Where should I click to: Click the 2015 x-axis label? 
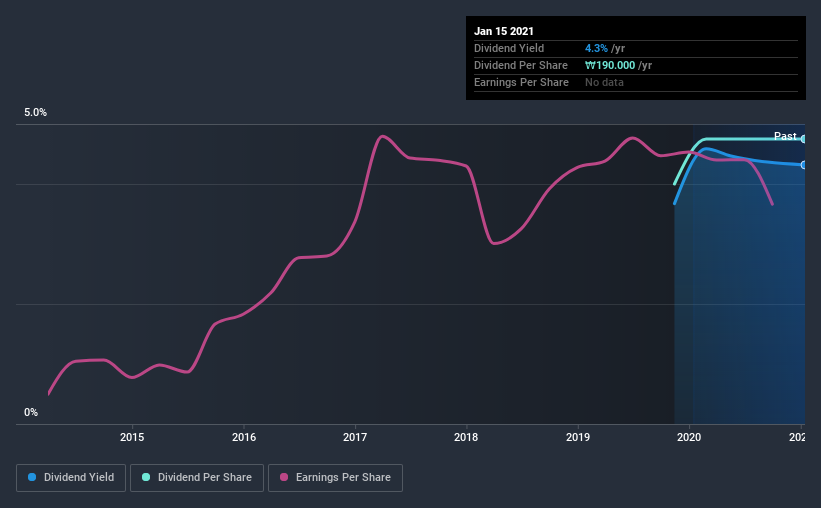[132, 437]
